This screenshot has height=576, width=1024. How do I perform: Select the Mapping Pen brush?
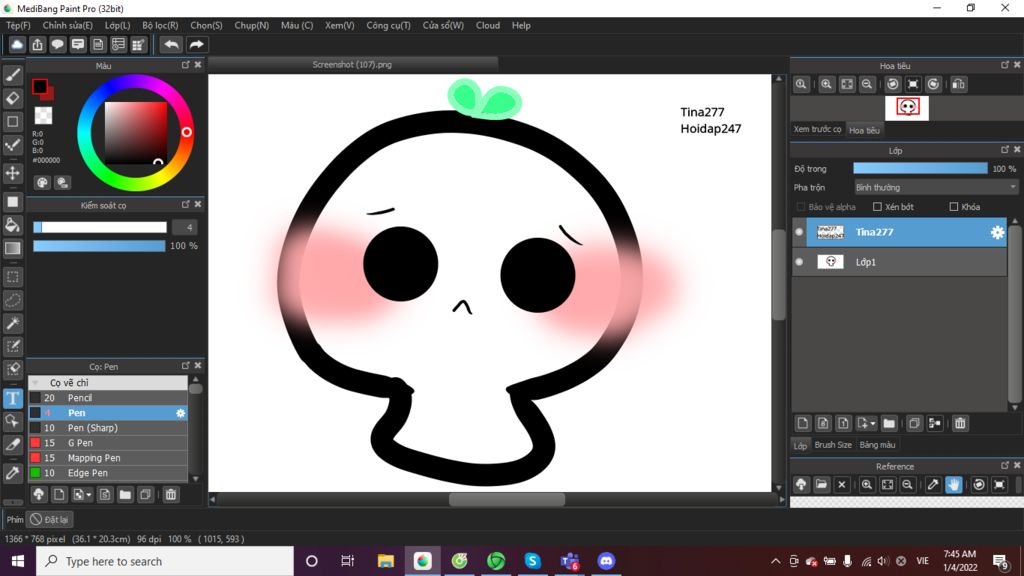(108, 458)
